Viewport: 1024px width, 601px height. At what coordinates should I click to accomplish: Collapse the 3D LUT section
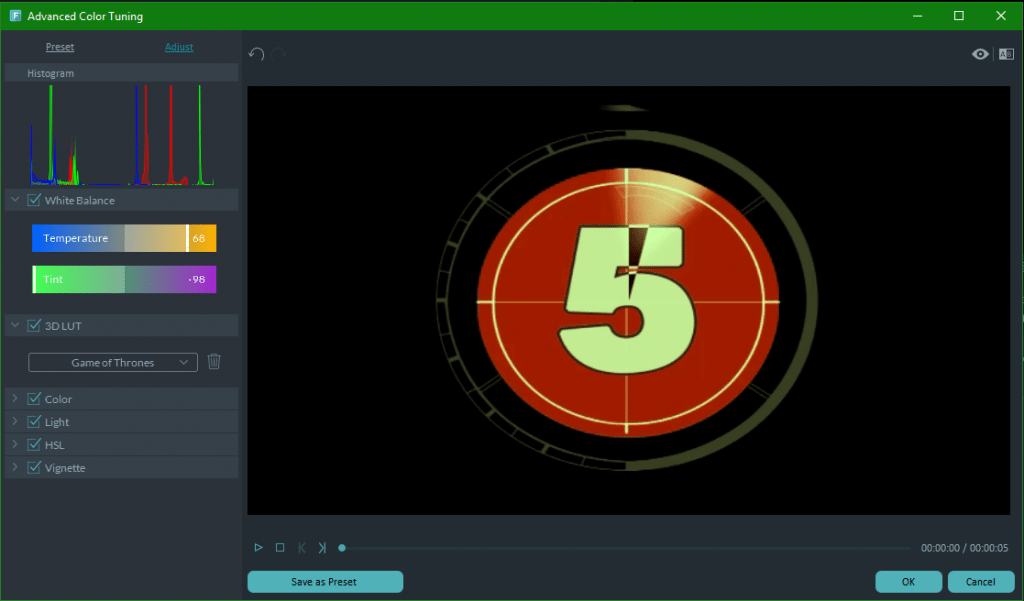pos(15,325)
